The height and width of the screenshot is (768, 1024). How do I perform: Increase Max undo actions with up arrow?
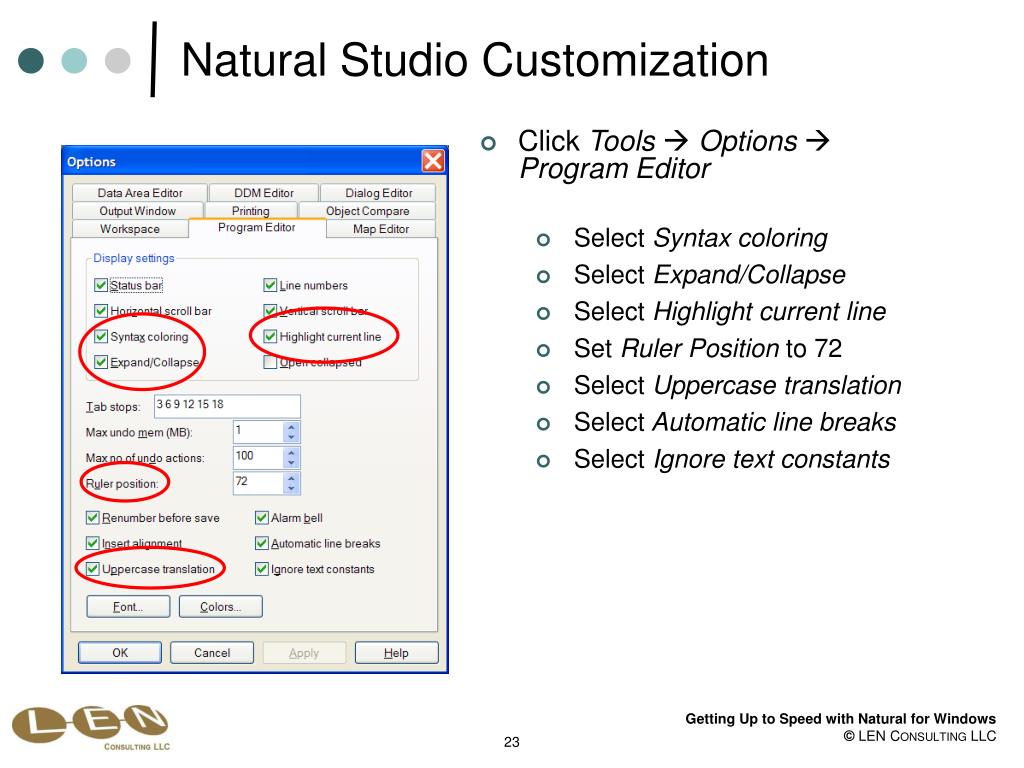click(291, 452)
